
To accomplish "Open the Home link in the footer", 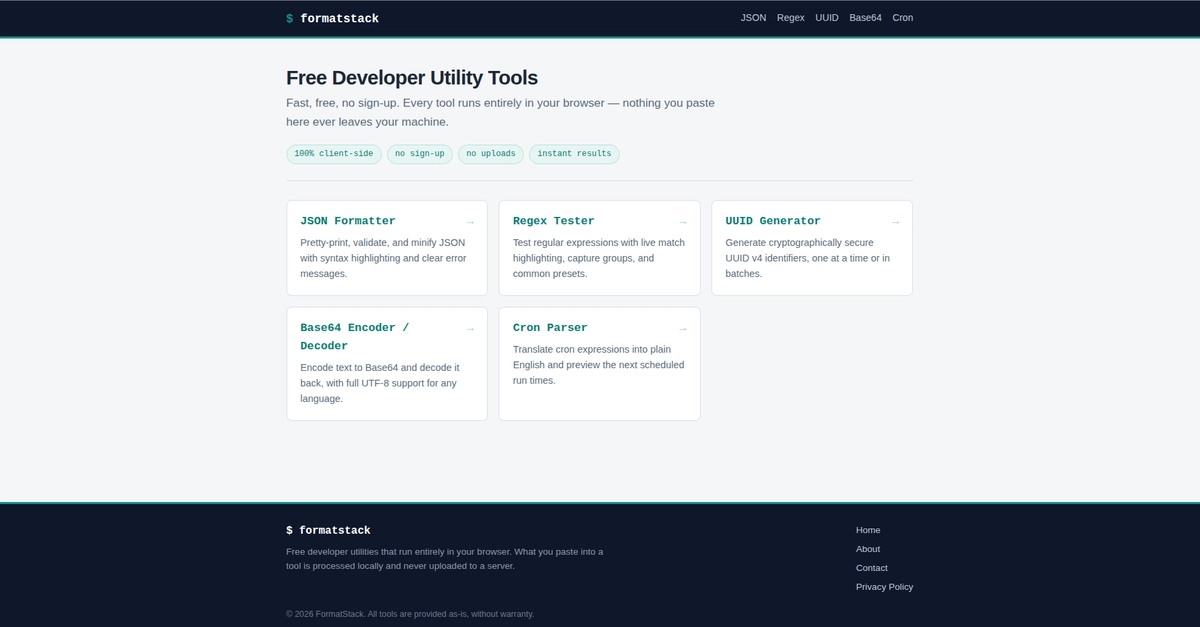I will [868, 530].
